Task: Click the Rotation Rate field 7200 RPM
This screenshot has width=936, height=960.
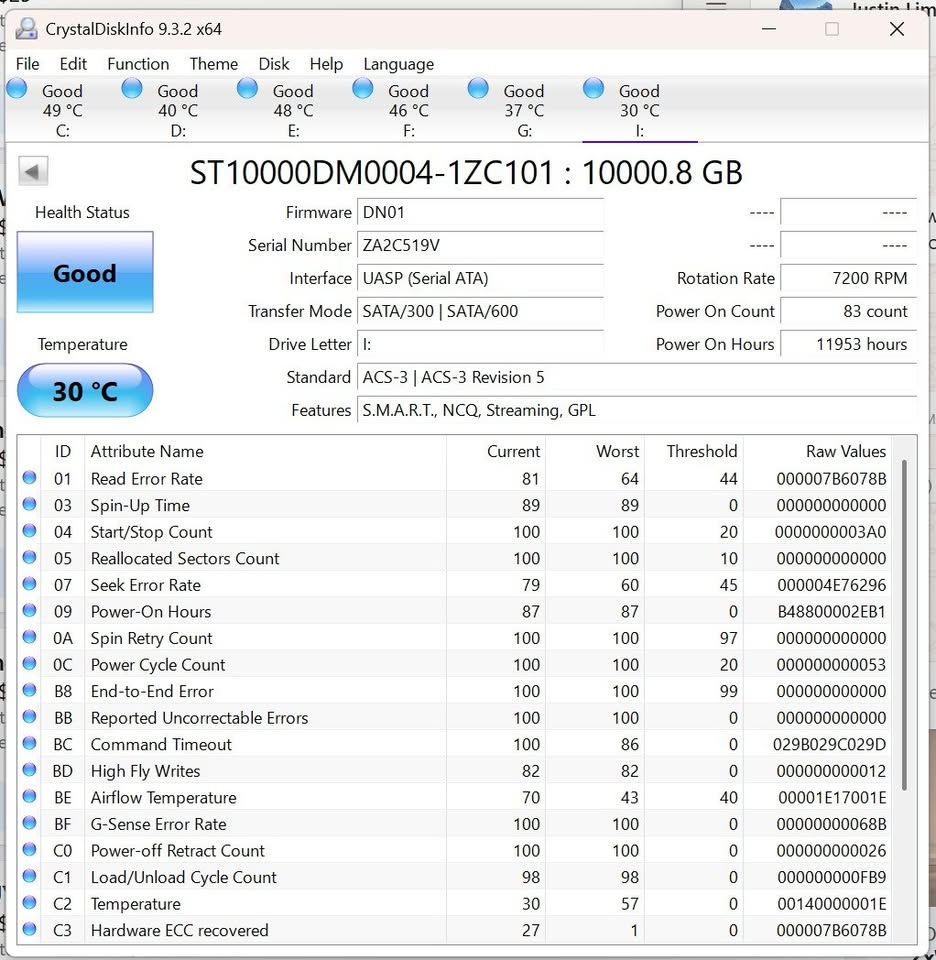Action: [848, 279]
